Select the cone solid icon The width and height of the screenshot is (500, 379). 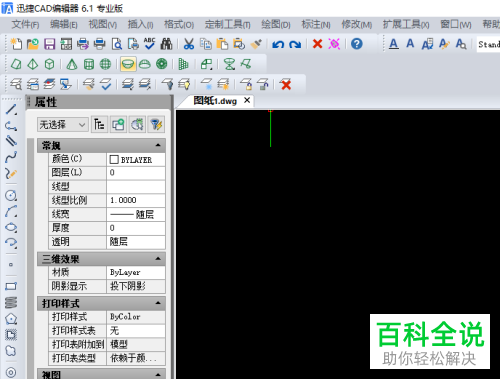tap(72, 64)
